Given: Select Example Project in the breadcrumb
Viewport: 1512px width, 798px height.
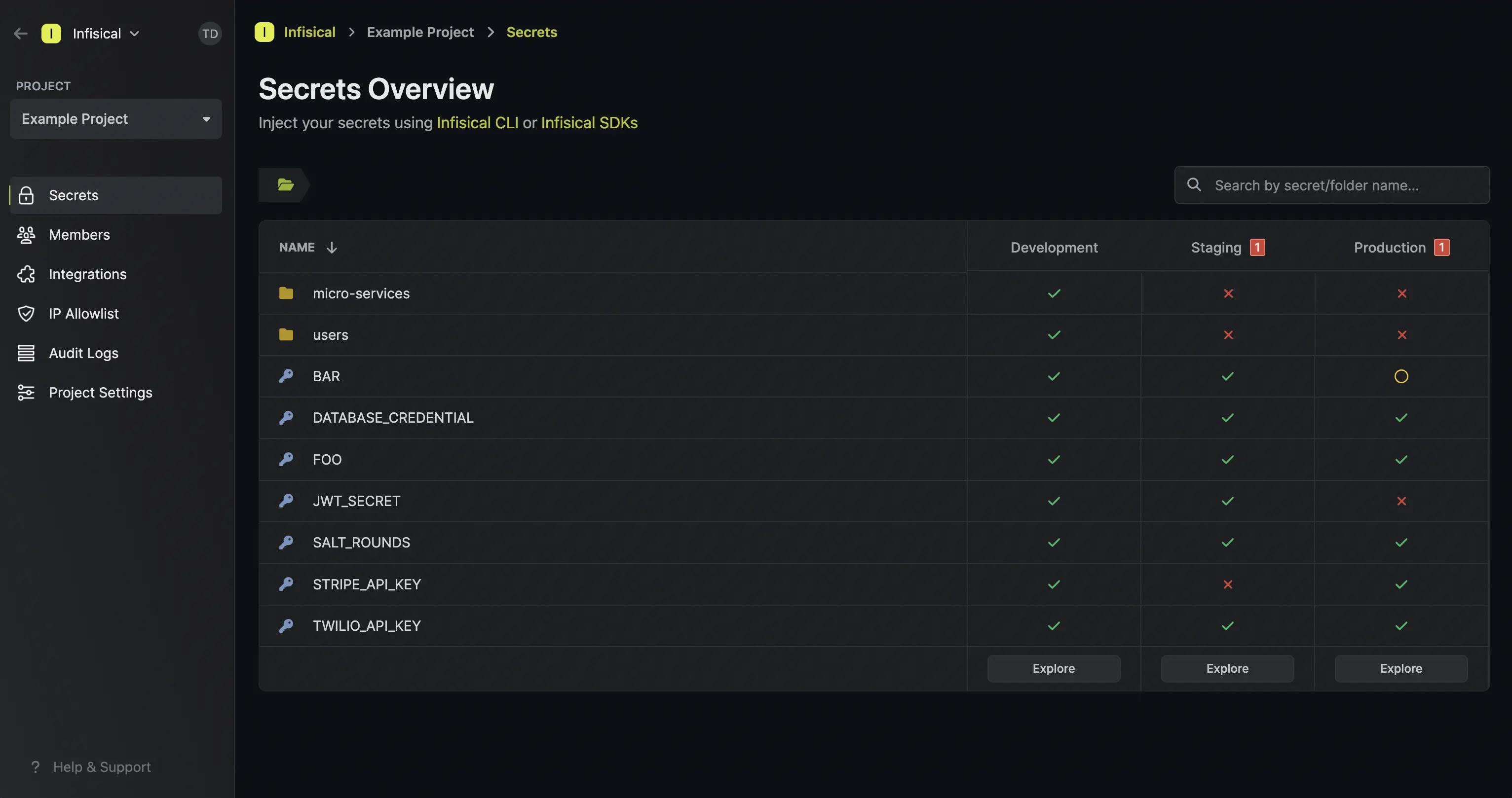Looking at the screenshot, I should click(x=419, y=32).
